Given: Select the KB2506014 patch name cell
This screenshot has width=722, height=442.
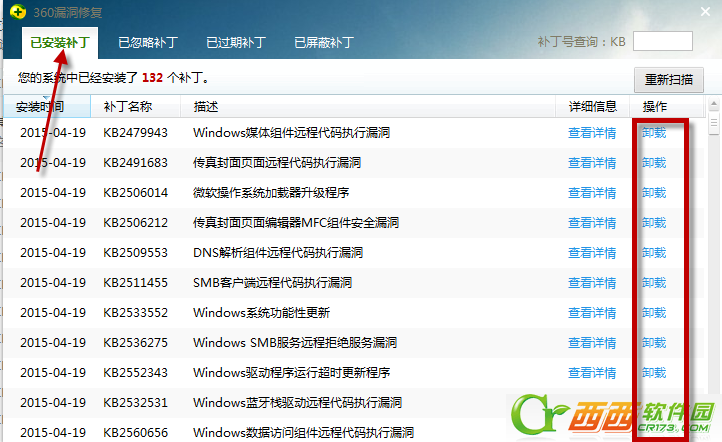Looking at the screenshot, I should click(x=135, y=193).
